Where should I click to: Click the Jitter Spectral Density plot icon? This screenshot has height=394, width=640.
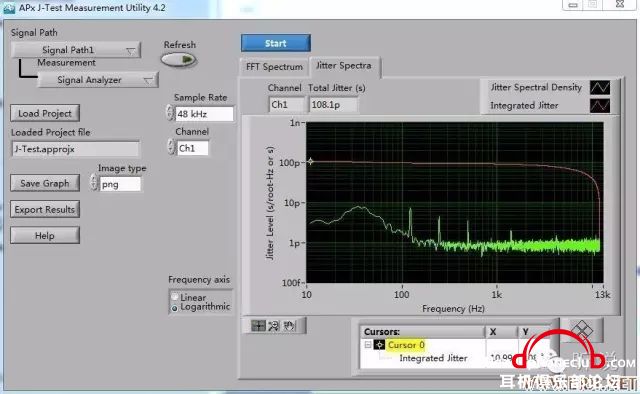point(600,87)
